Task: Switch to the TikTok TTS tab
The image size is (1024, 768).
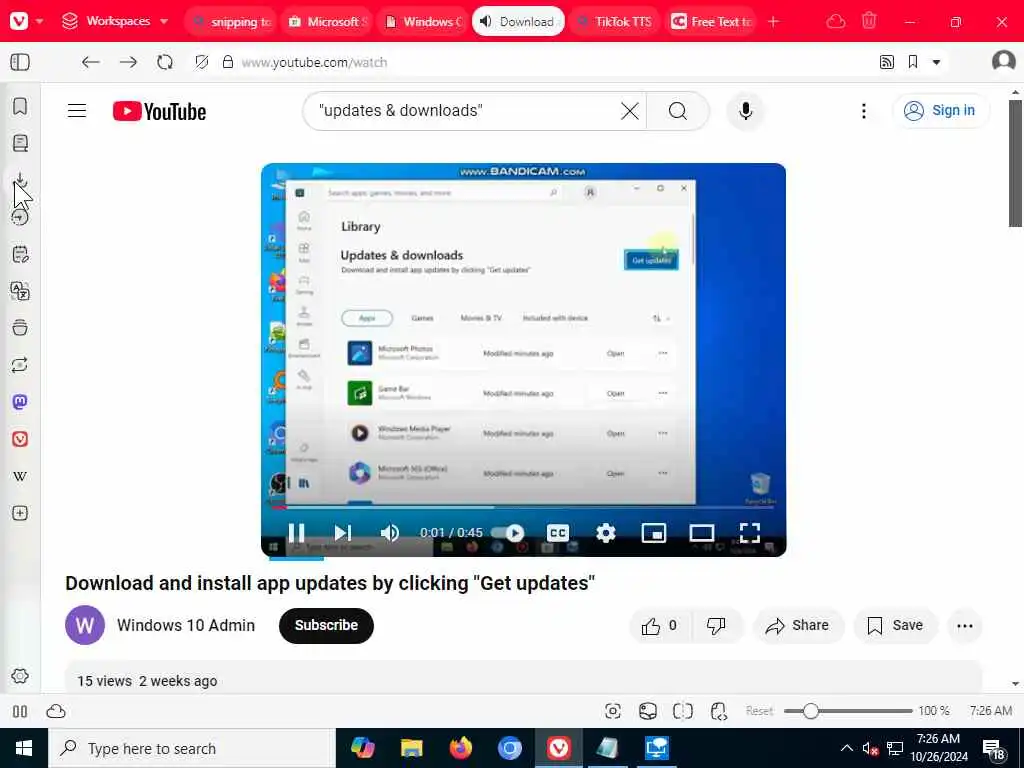Action: click(615, 22)
